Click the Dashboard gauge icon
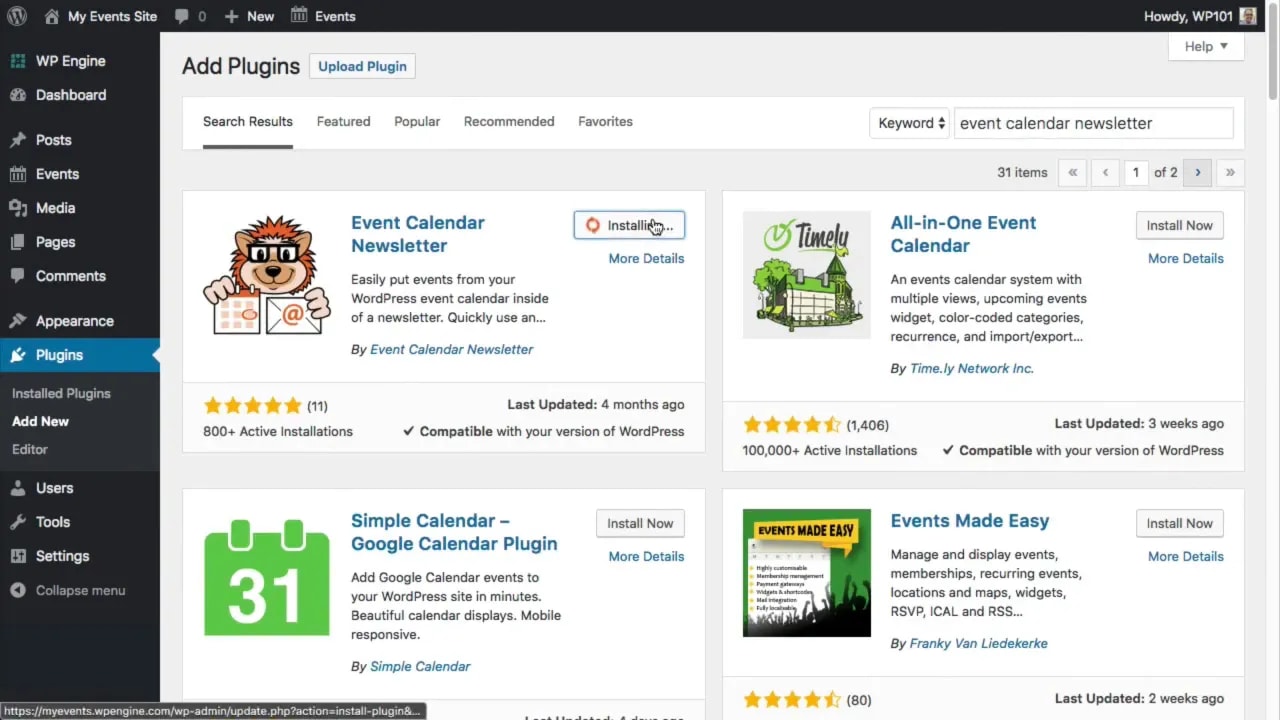This screenshot has width=1280, height=720. point(18,95)
